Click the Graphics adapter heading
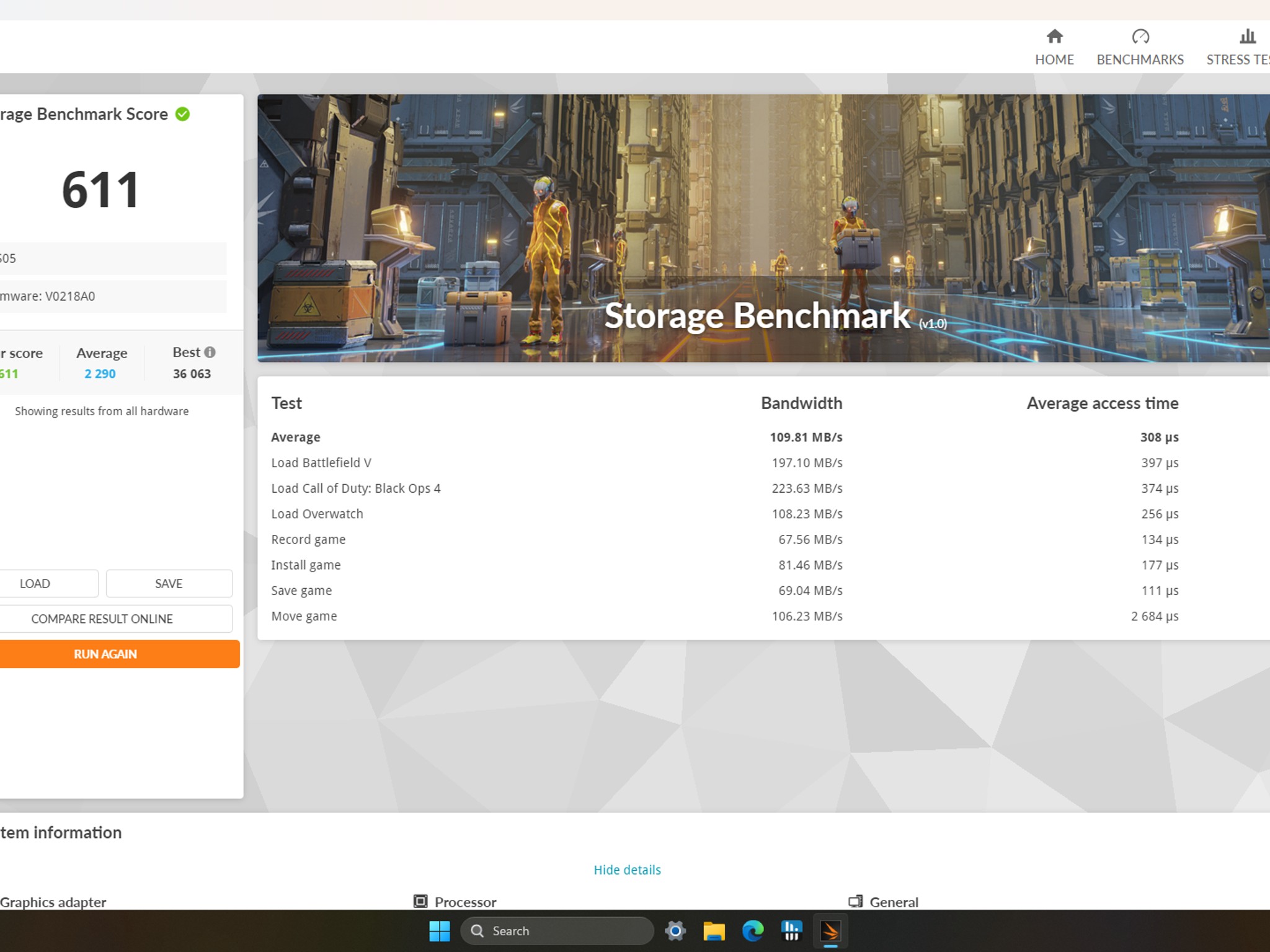The width and height of the screenshot is (1270, 952). (53, 902)
